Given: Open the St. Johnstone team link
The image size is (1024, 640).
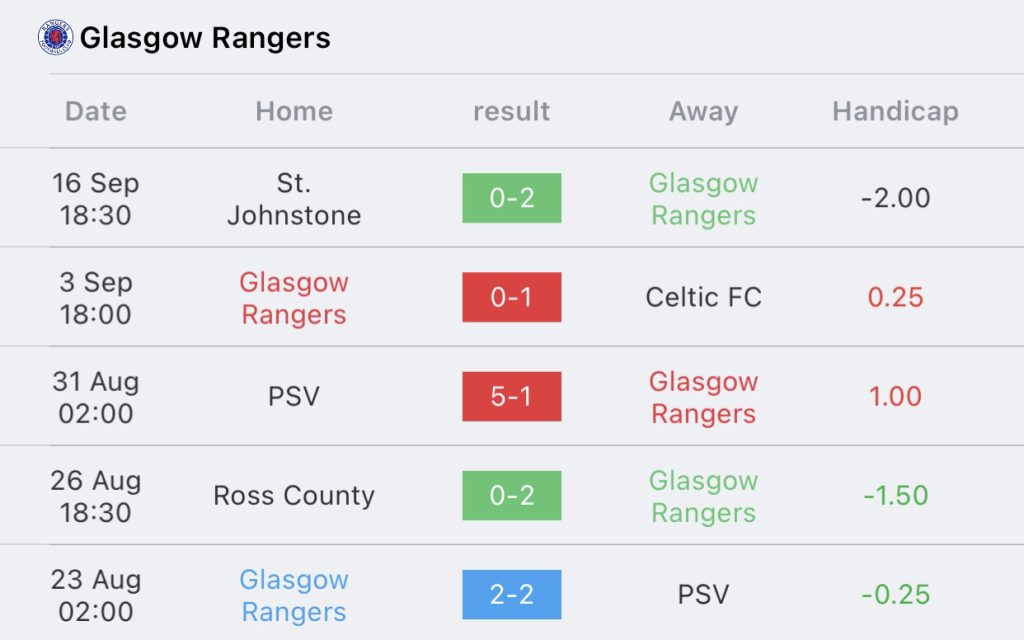Looking at the screenshot, I should click(294, 199).
